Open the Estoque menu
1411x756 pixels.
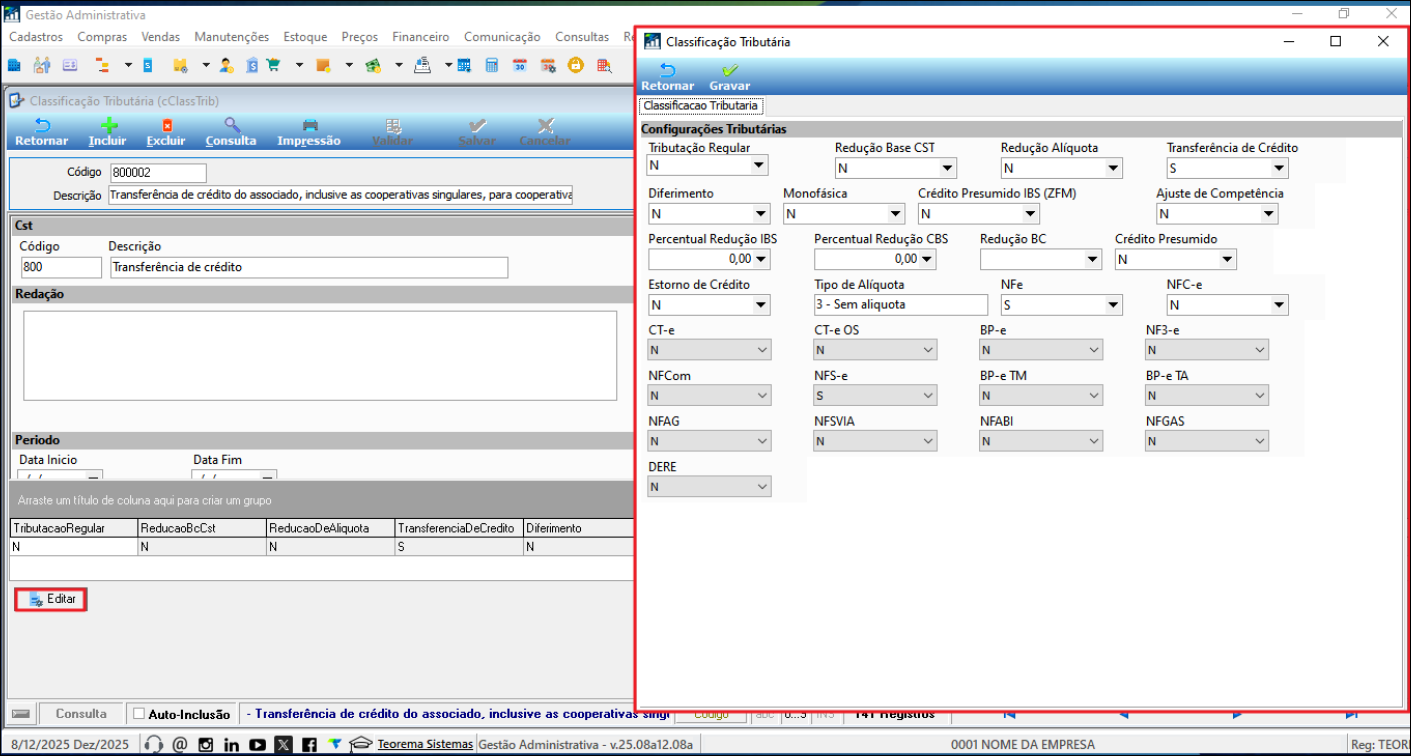305,37
